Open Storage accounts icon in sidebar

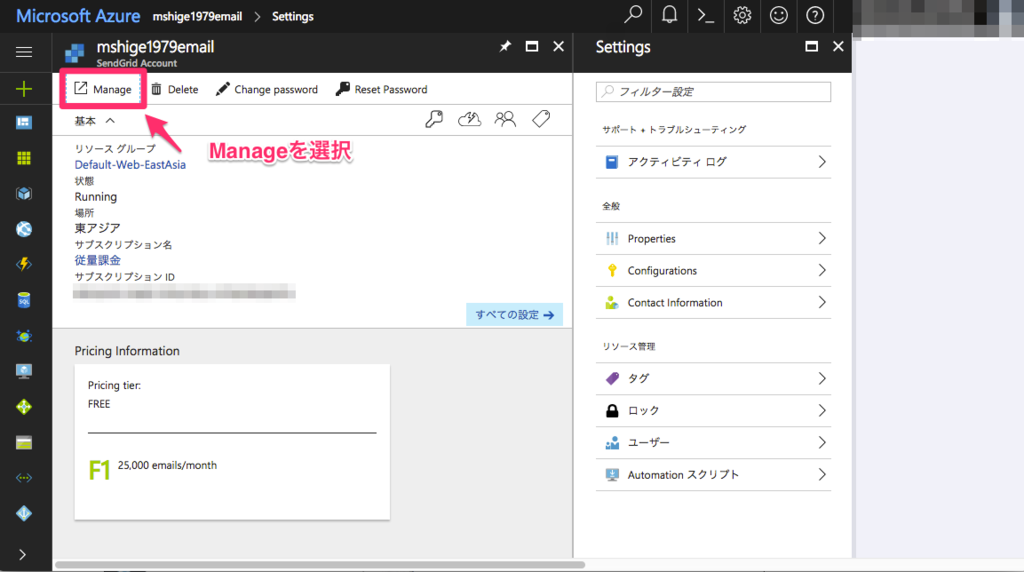click(24, 443)
